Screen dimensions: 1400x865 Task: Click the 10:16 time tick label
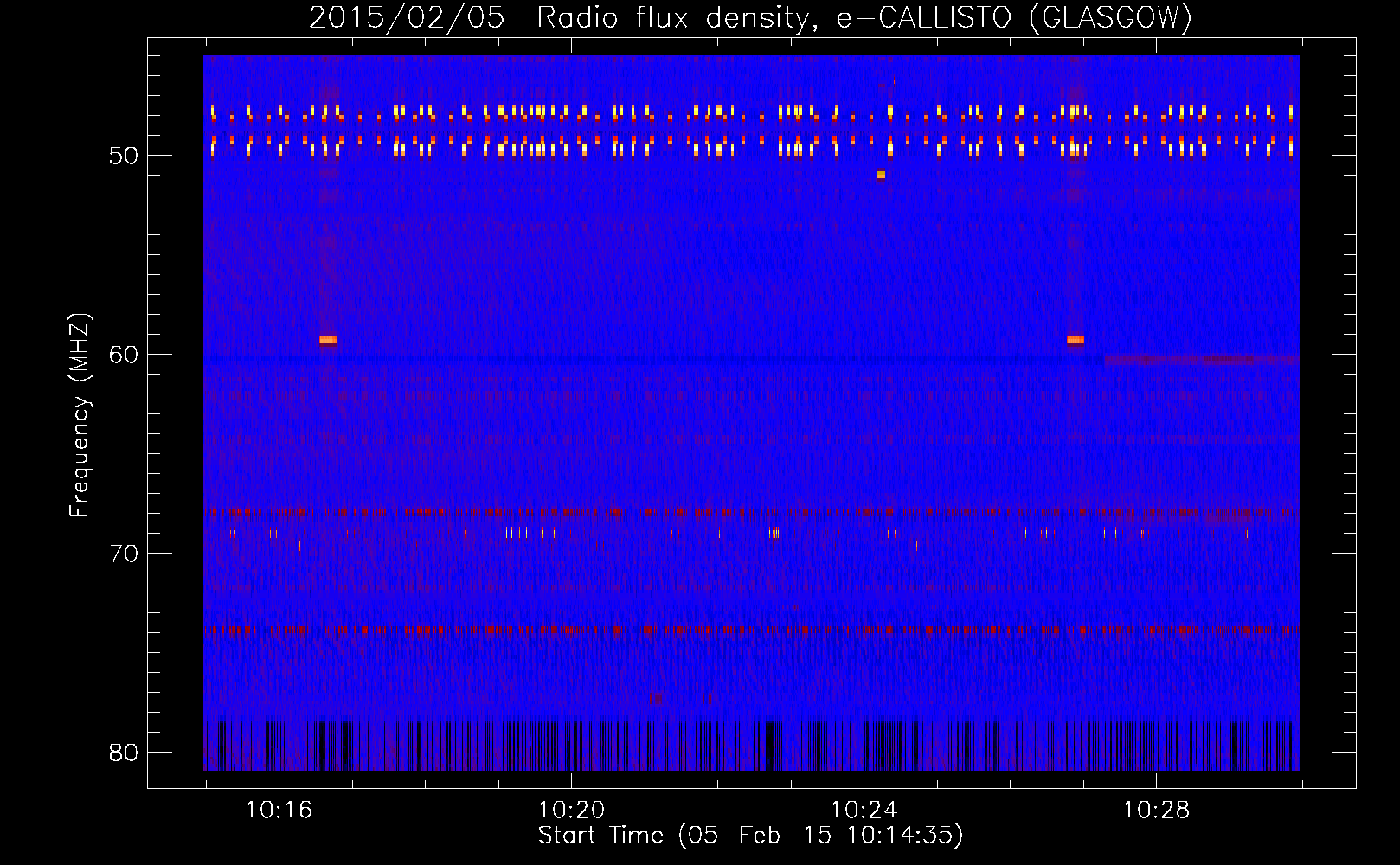[x=279, y=810]
